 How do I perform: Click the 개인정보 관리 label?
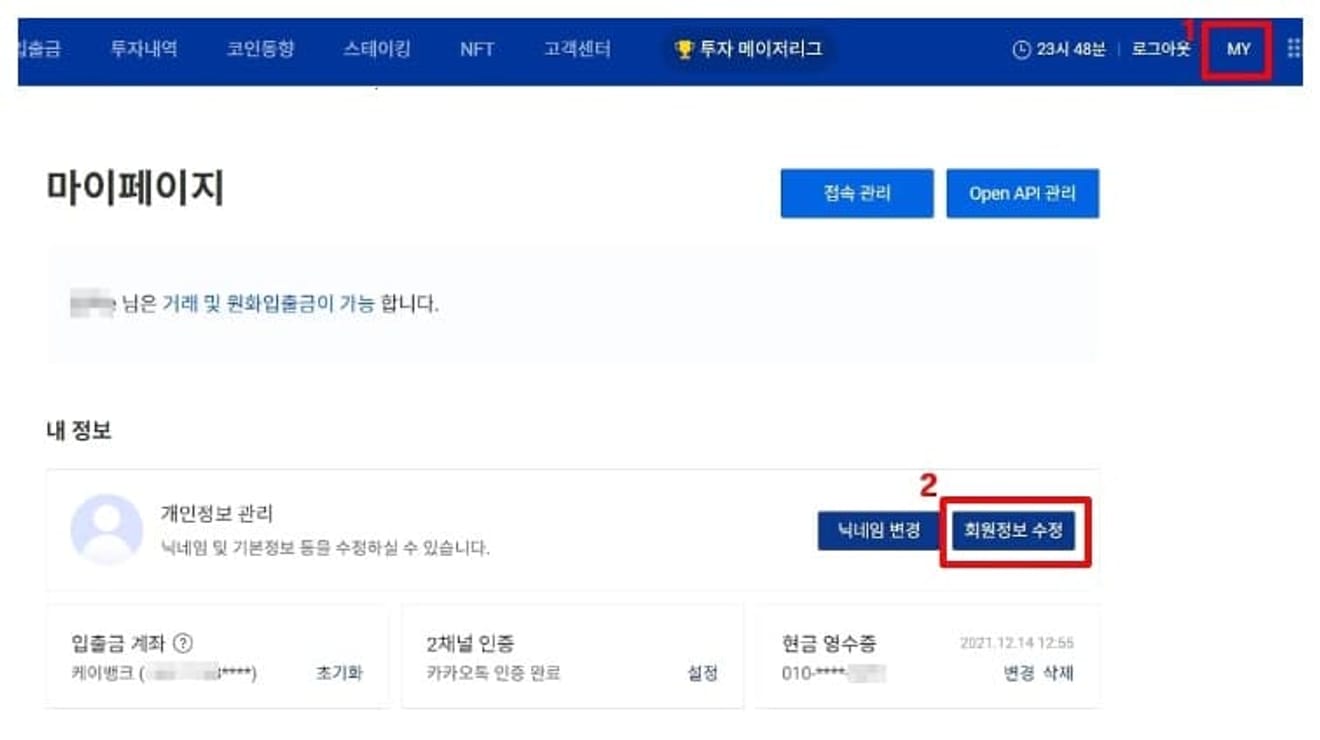217,514
